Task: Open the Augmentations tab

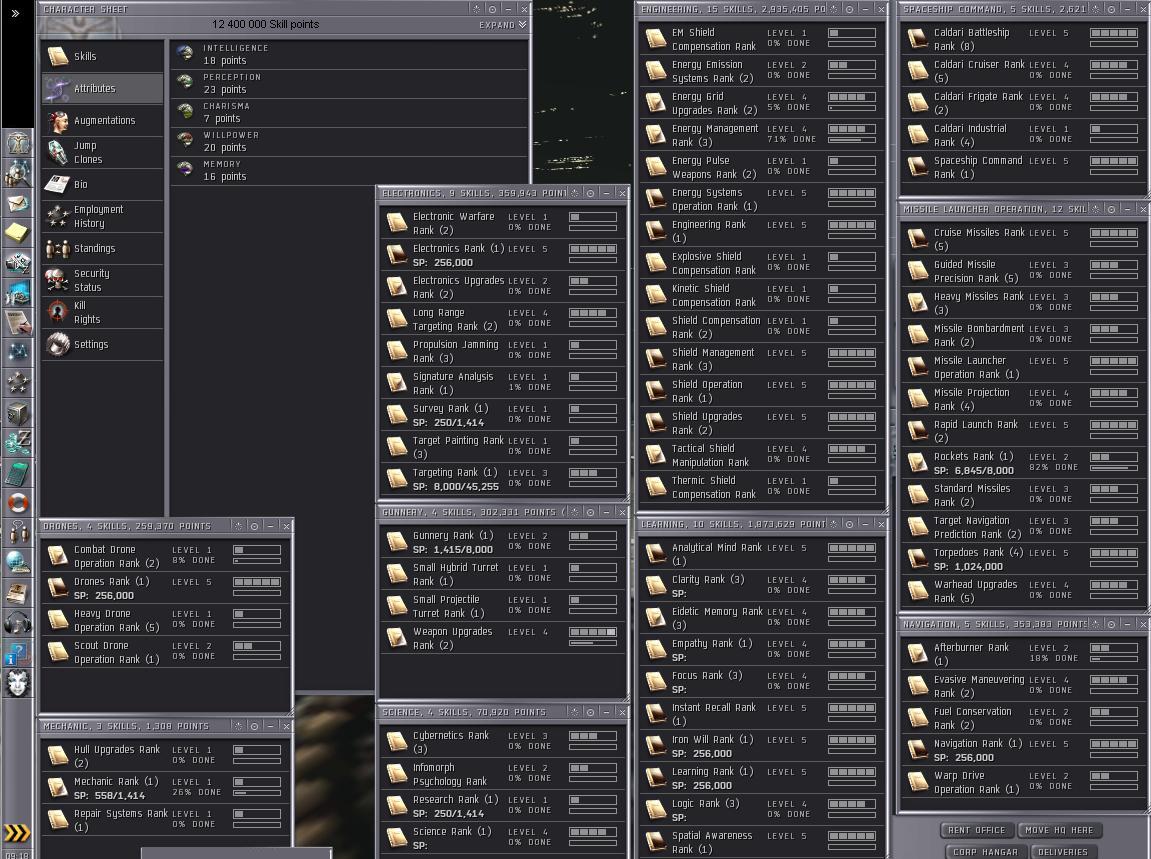Action: tap(102, 120)
